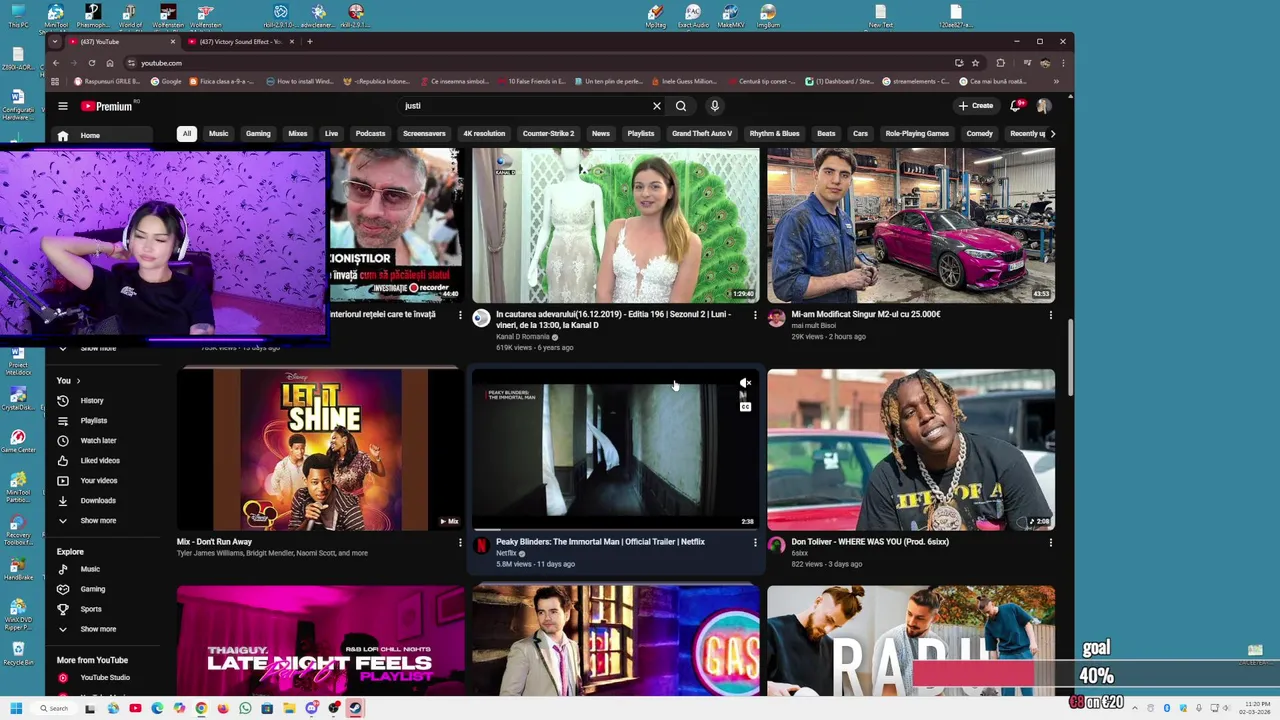Select the All filter chip
Viewport: 1280px width, 720px height.
pyautogui.click(x=186, y=134)
